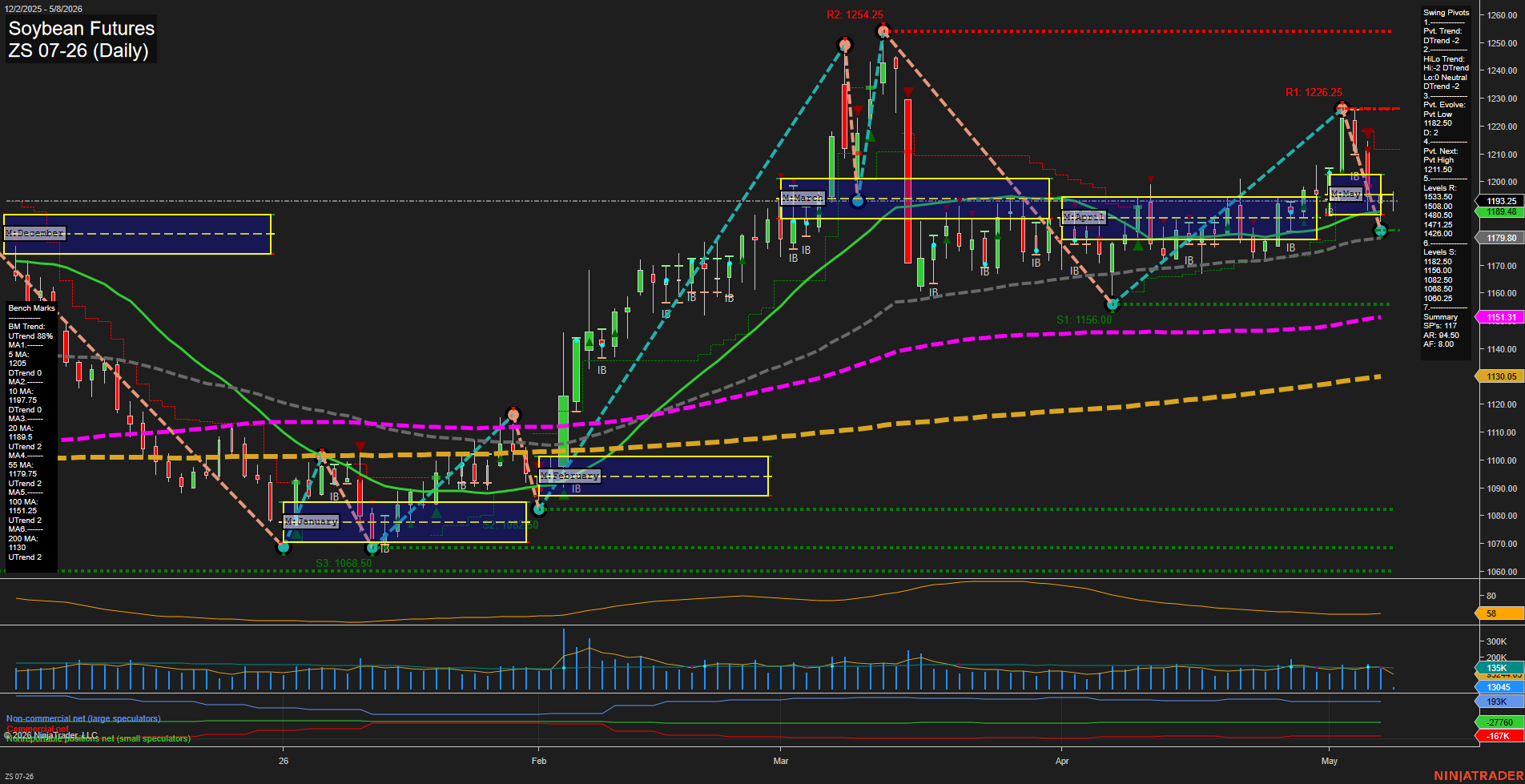The image size is (1525, 784).
Task: Click the 26 year time axis label
Action: click(x=284, y=761)
